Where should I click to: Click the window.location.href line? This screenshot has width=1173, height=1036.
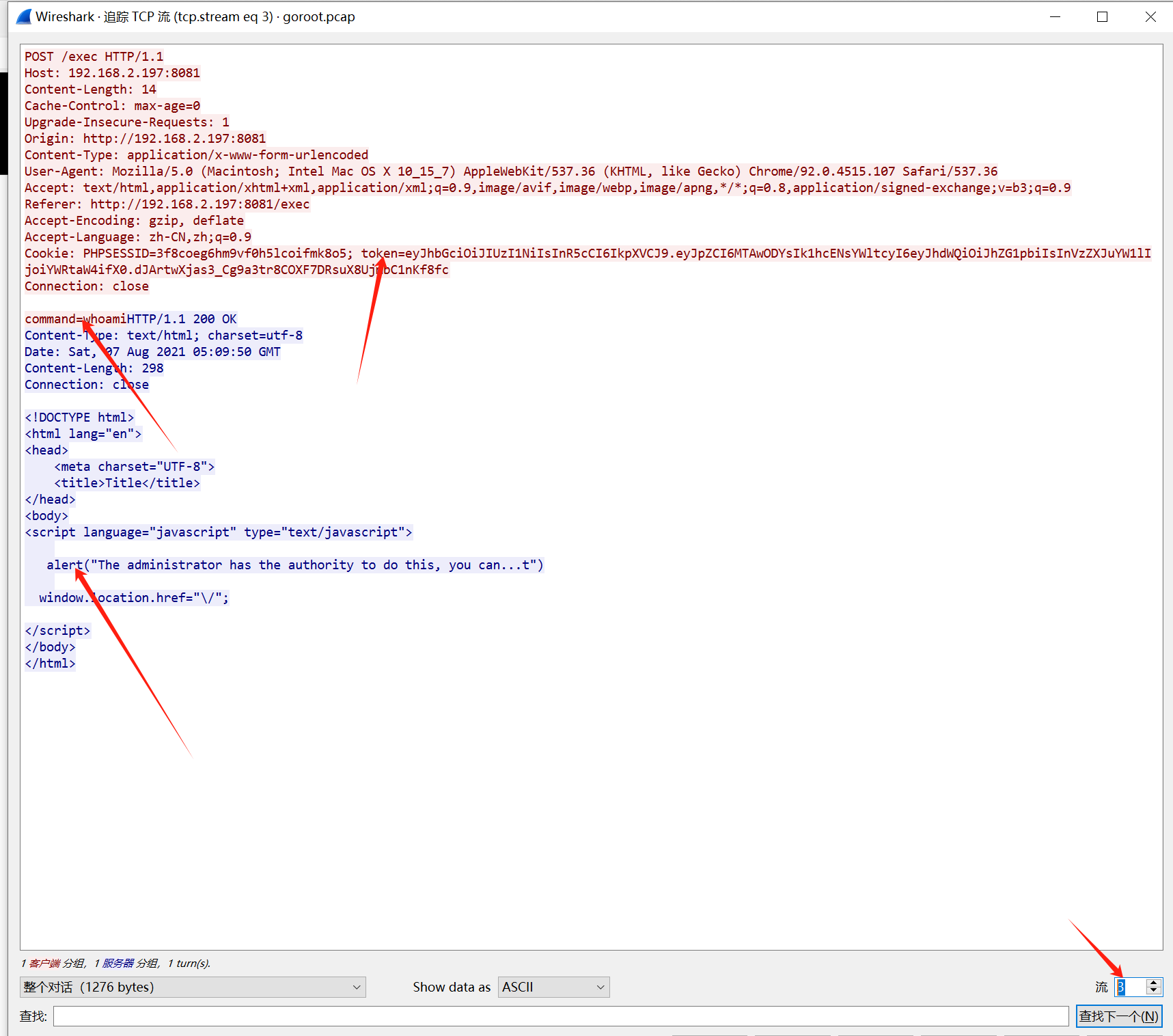click(x=134, y=598)
